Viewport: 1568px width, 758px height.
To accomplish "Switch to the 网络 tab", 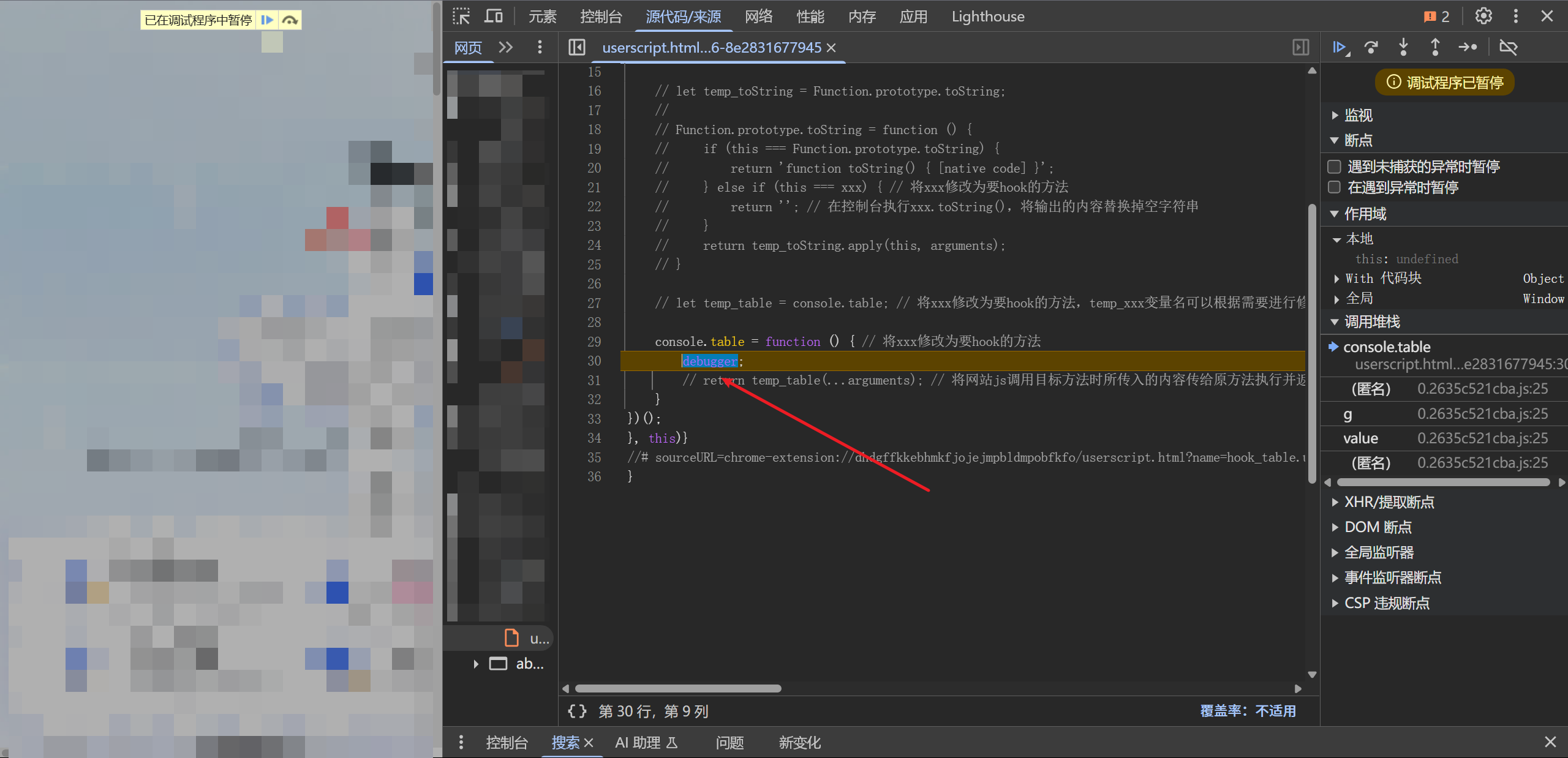I will coord(758,17).
